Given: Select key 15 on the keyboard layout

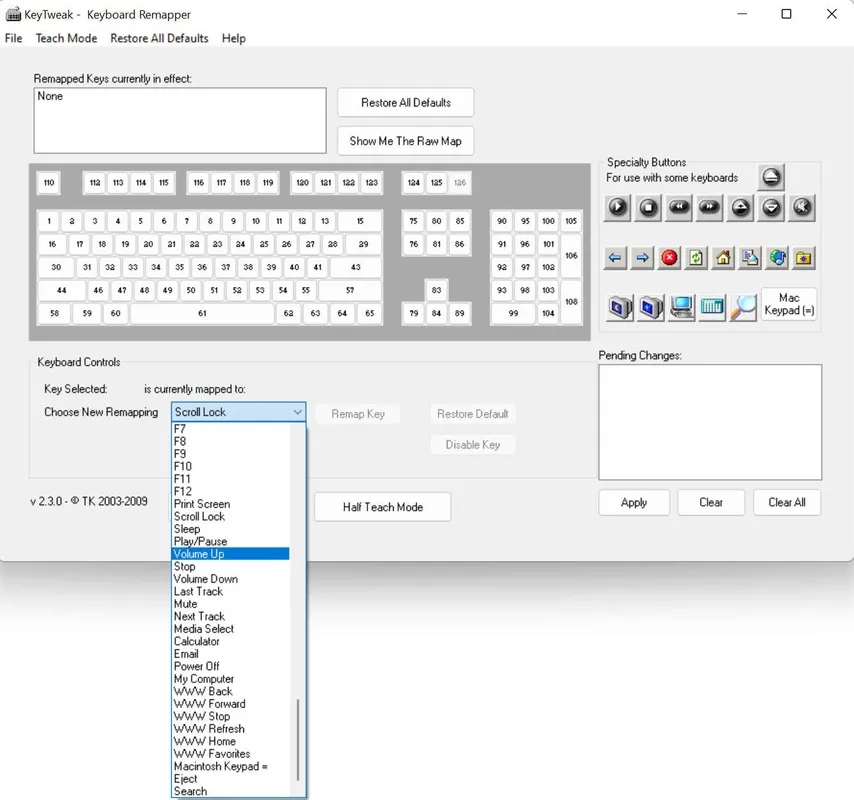Looking at the screenshot, I should coord(360,221).
